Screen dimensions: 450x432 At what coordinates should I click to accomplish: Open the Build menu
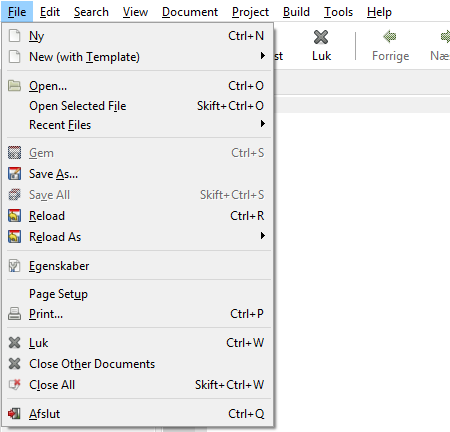tap(296, 12)
